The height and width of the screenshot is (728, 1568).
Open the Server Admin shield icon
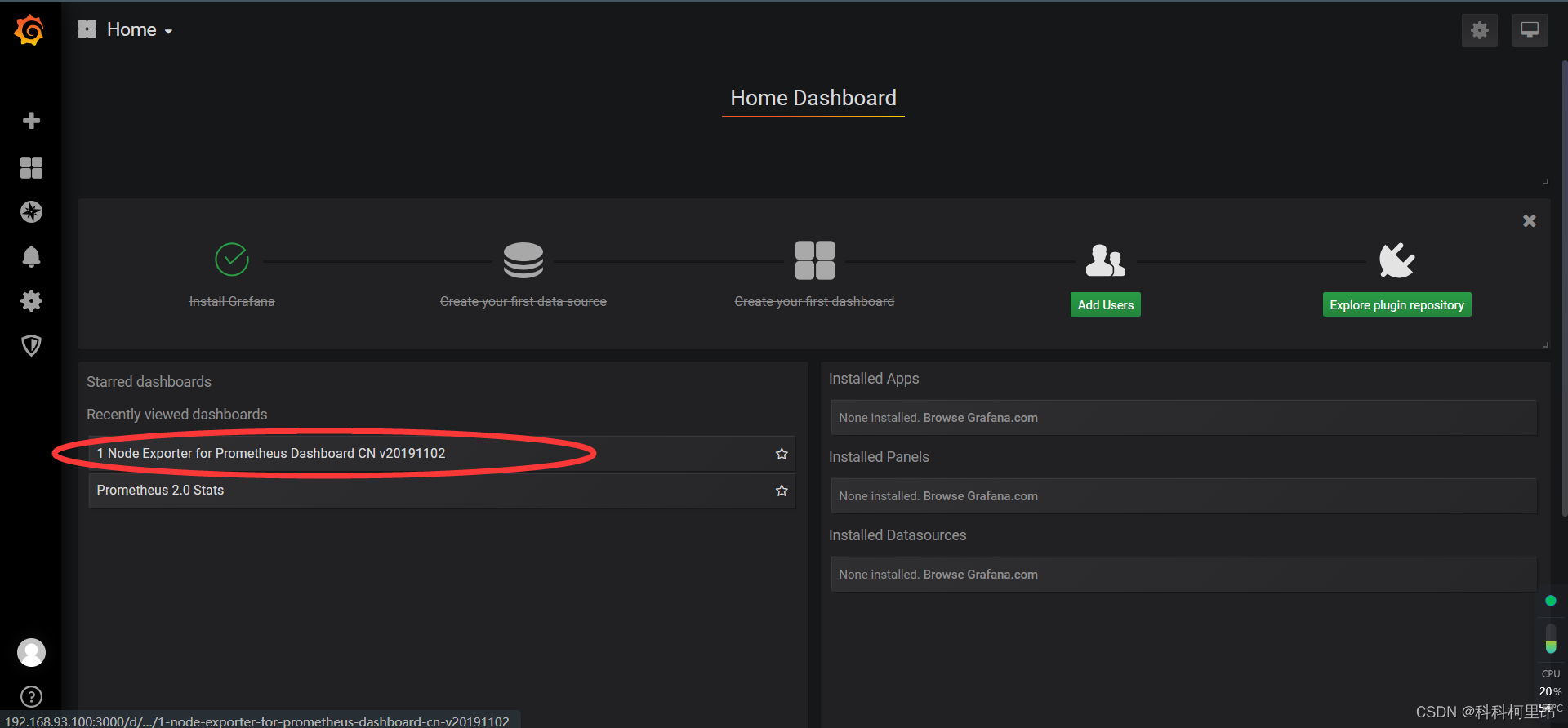[x=31, y=345]
